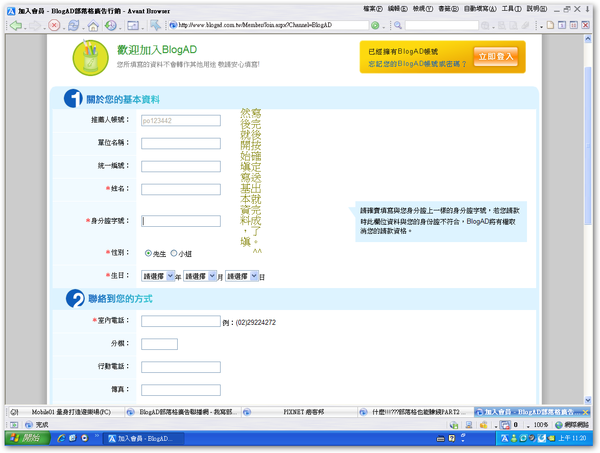The image size is (600, 453).
Task: Click the 分機 extension input field
Action: (159, 344)
